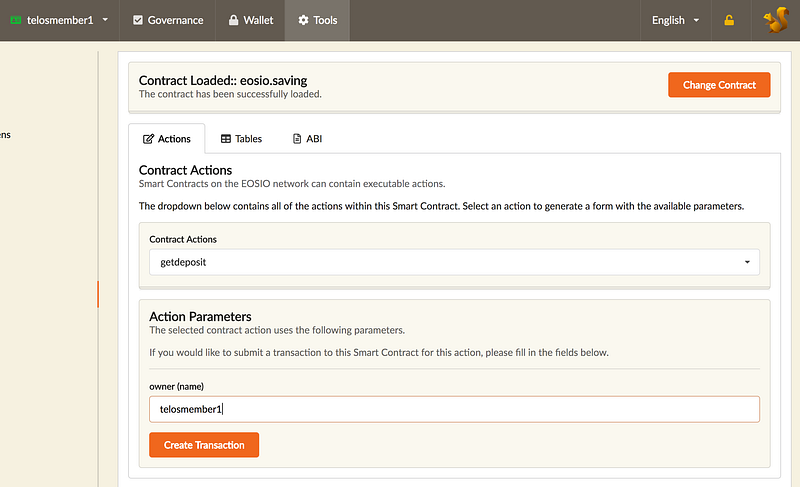The width and height of the screenshot is (800, 487).
Task: Click the caret arrow of Contract Actions dropdown
Action: (x=747, y=262)
